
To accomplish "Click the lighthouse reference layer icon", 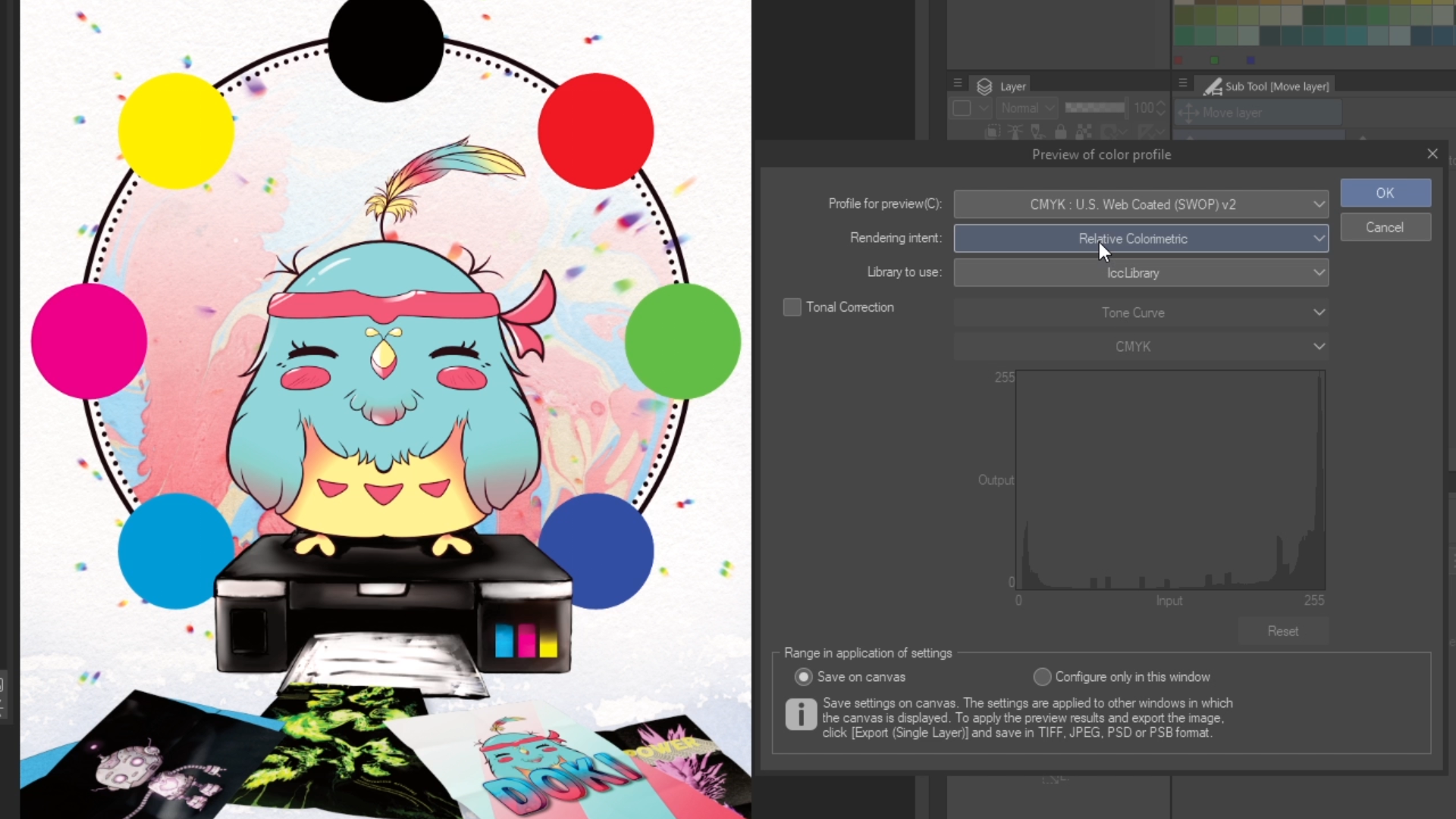I will point(1015,132).
